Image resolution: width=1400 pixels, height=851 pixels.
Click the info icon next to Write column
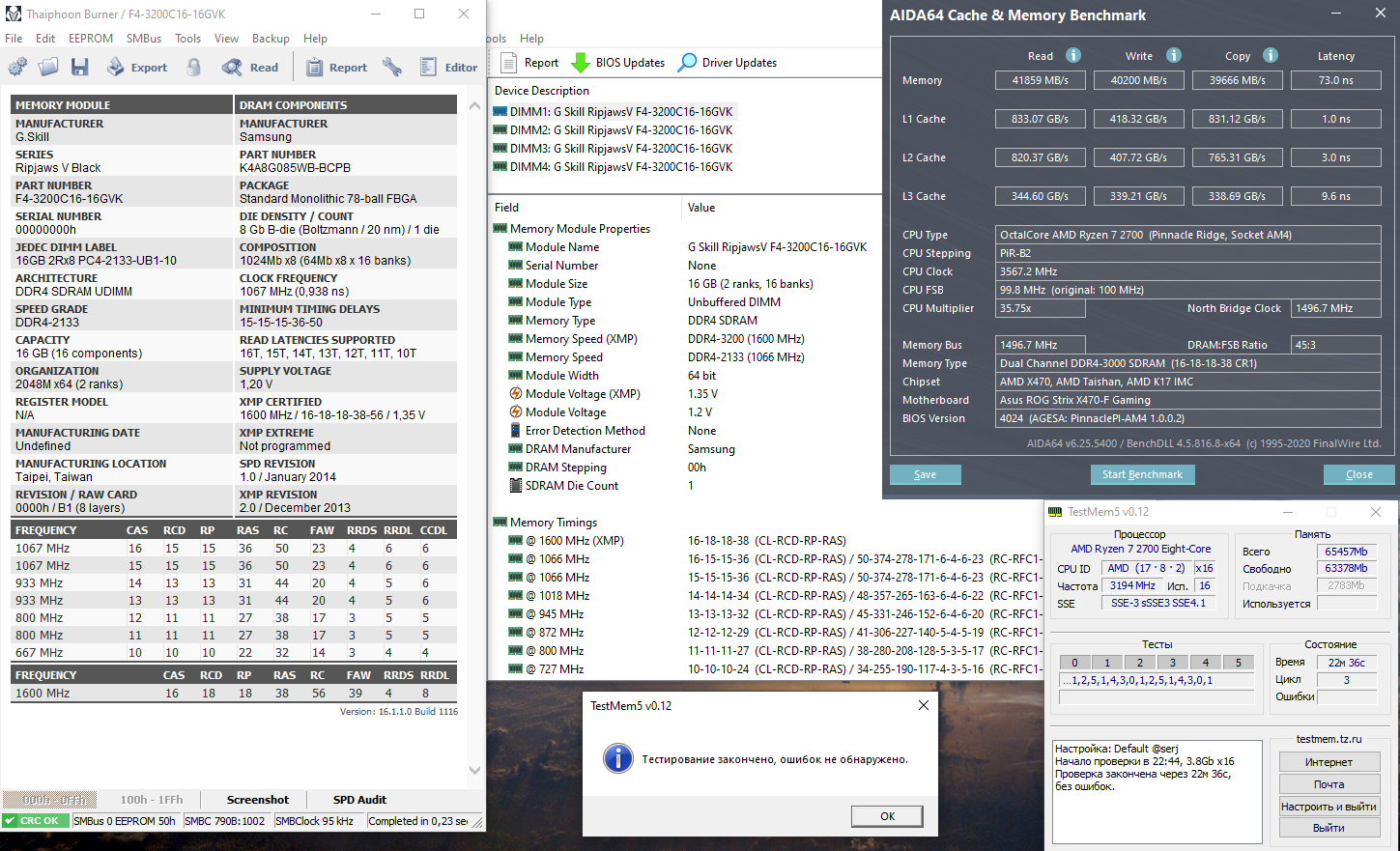[x=1174, y=55]
